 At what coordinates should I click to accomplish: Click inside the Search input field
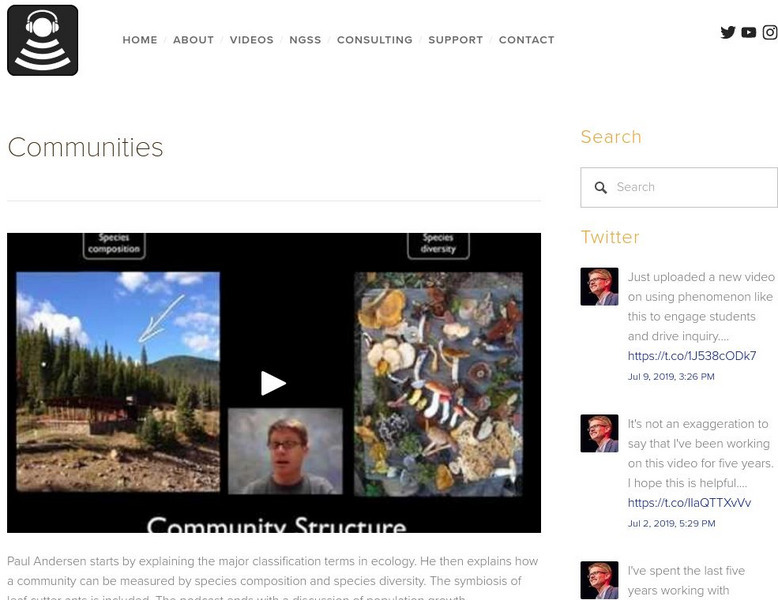click(x=679, y=188)
